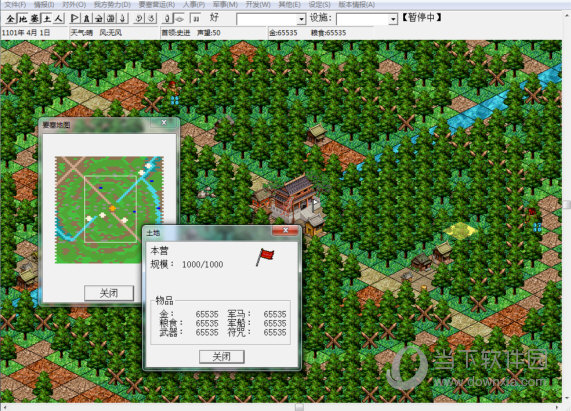The height and width of the screenshot is (411, 571).
Task: Click the 军马 65535 value in 物品 group
Action: [275, 314]
